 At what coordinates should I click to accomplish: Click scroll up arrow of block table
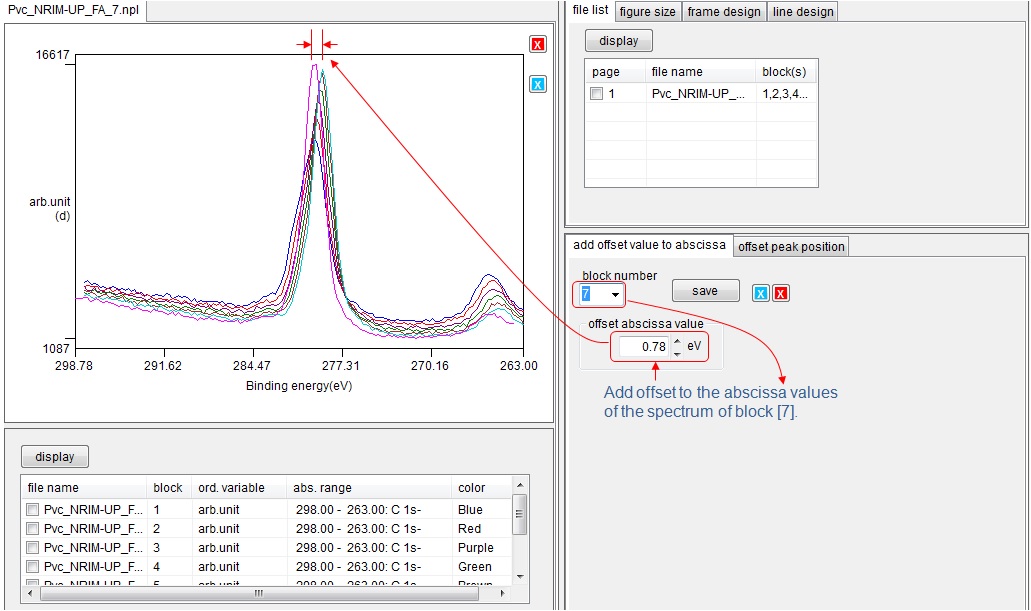(519, 485)
